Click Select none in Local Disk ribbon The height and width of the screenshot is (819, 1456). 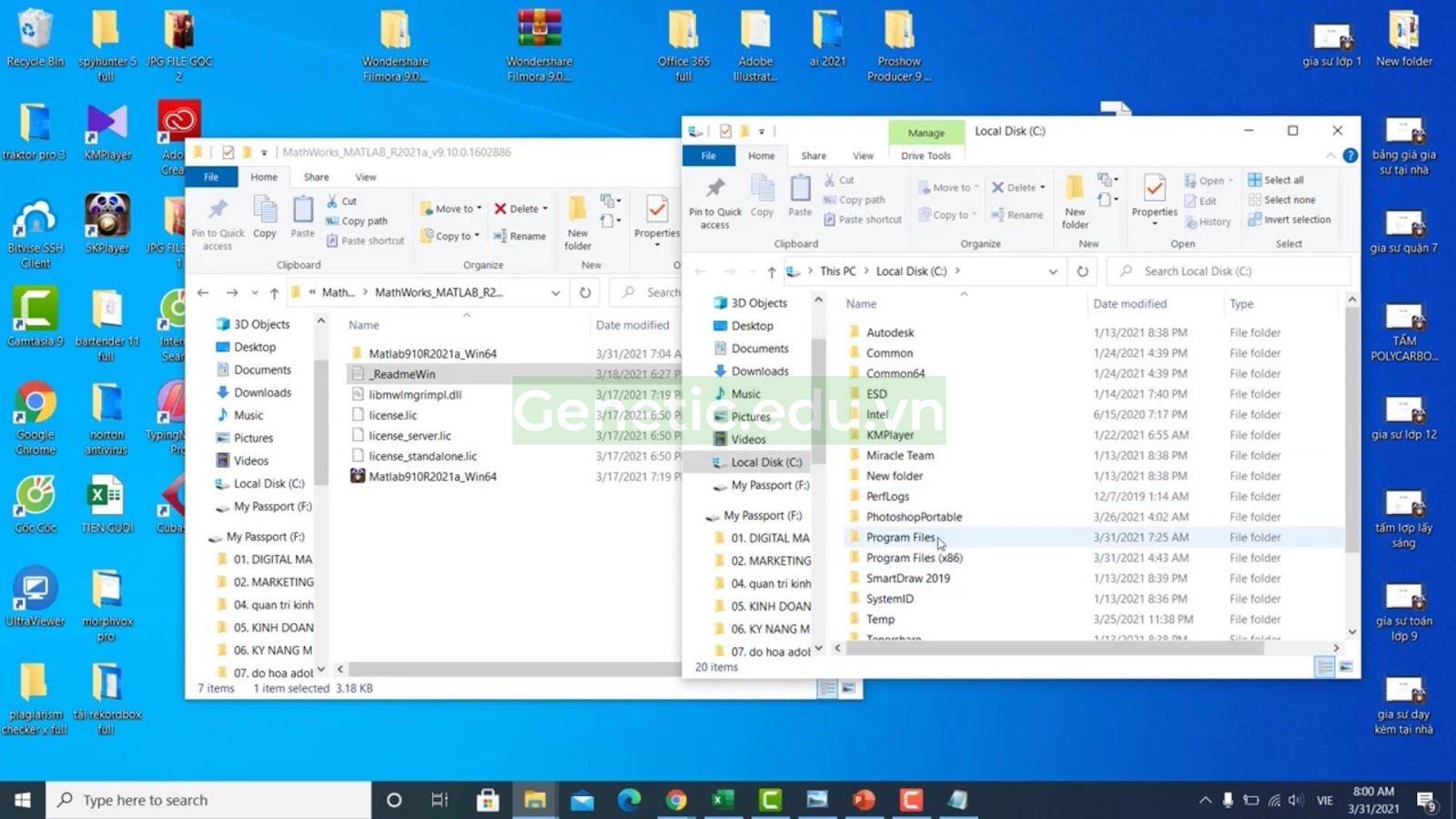pyautogui.click(x=1281, y=199)
